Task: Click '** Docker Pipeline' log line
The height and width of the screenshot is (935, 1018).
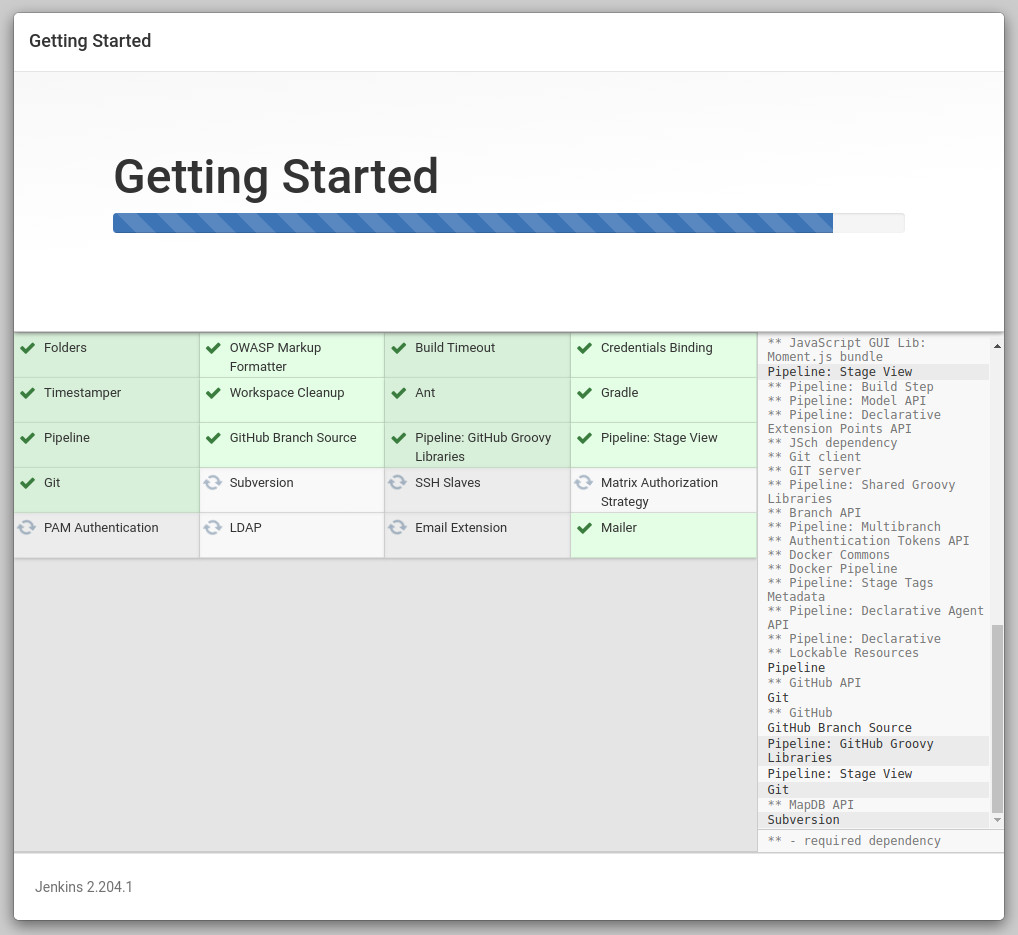Action: click(x=832, y=569)
